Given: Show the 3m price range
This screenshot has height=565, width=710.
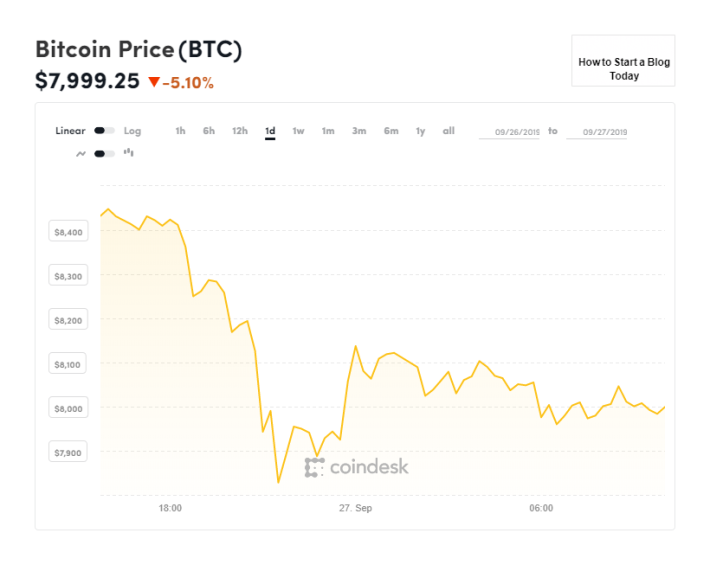Looking at the screenshot, I should (x=359, y=131).
